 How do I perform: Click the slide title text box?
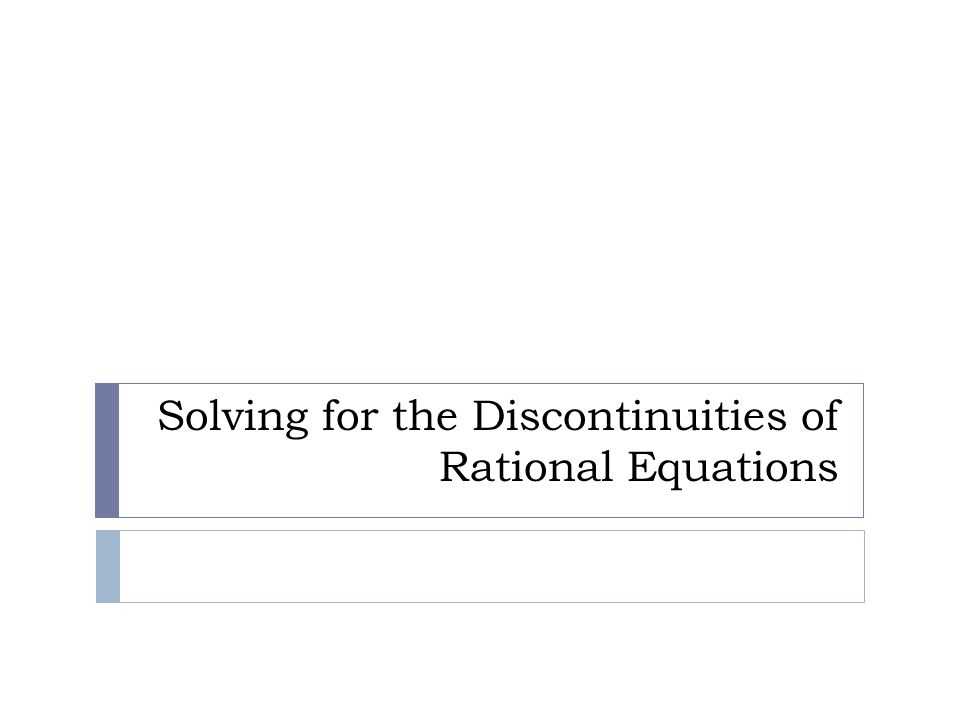(x=491, y=451)
